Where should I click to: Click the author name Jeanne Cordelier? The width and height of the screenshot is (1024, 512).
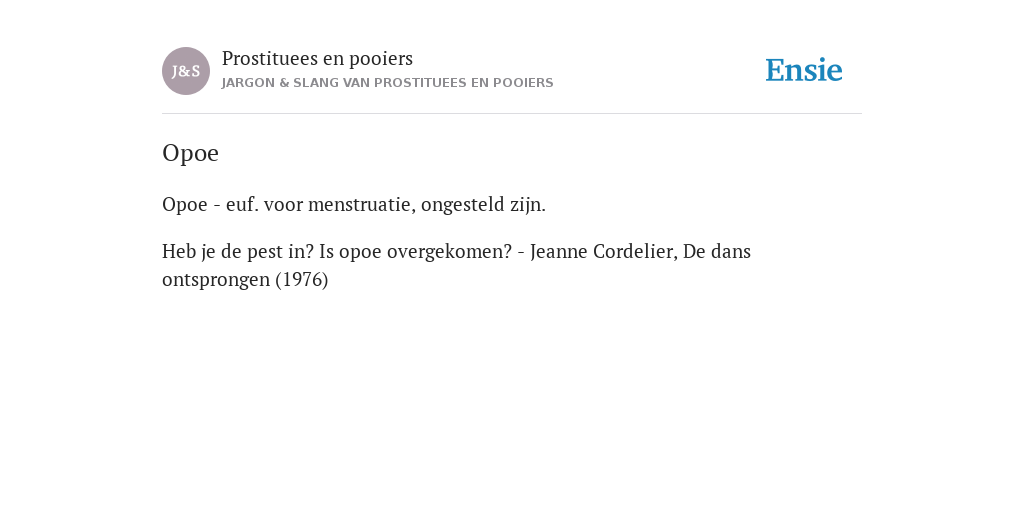(x=603, y=251)
